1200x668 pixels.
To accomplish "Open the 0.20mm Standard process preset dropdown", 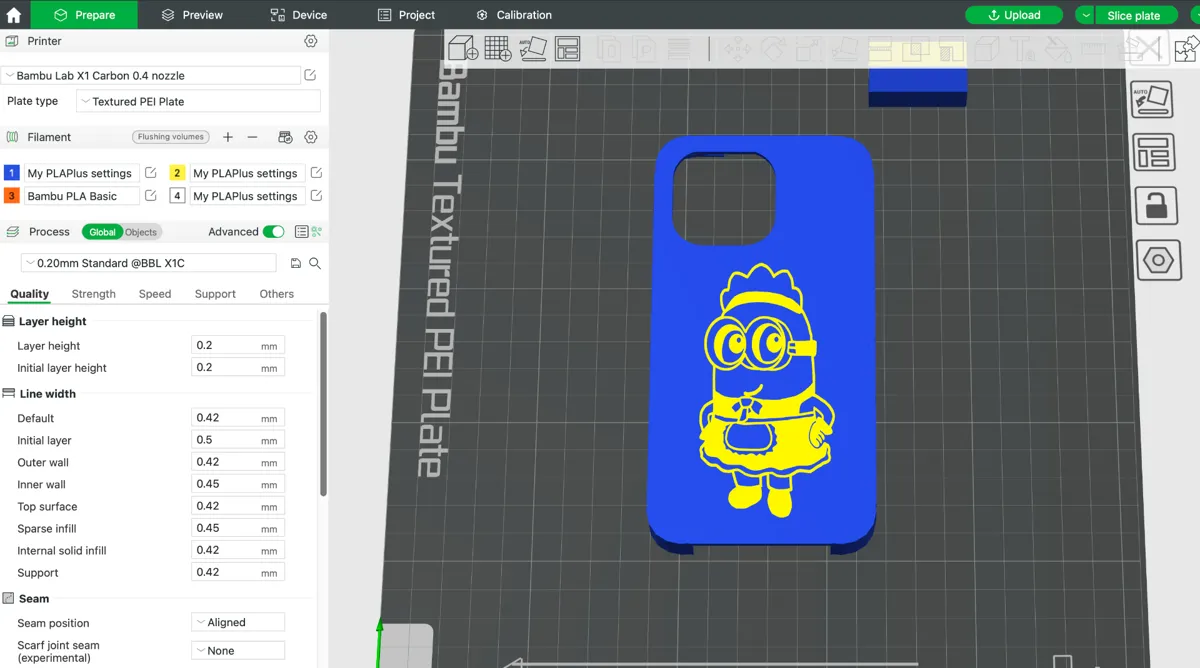I will point(148,263).
